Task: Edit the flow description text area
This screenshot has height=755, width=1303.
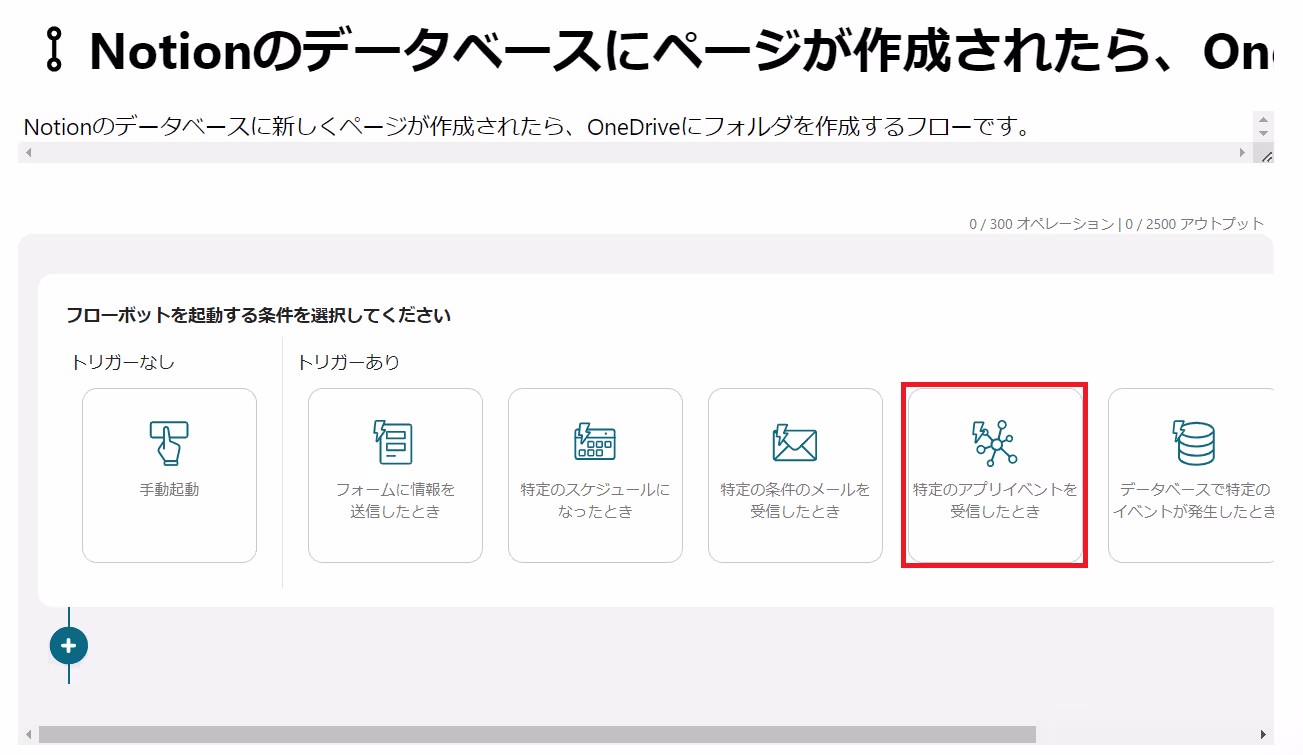Action: [635, 127]
